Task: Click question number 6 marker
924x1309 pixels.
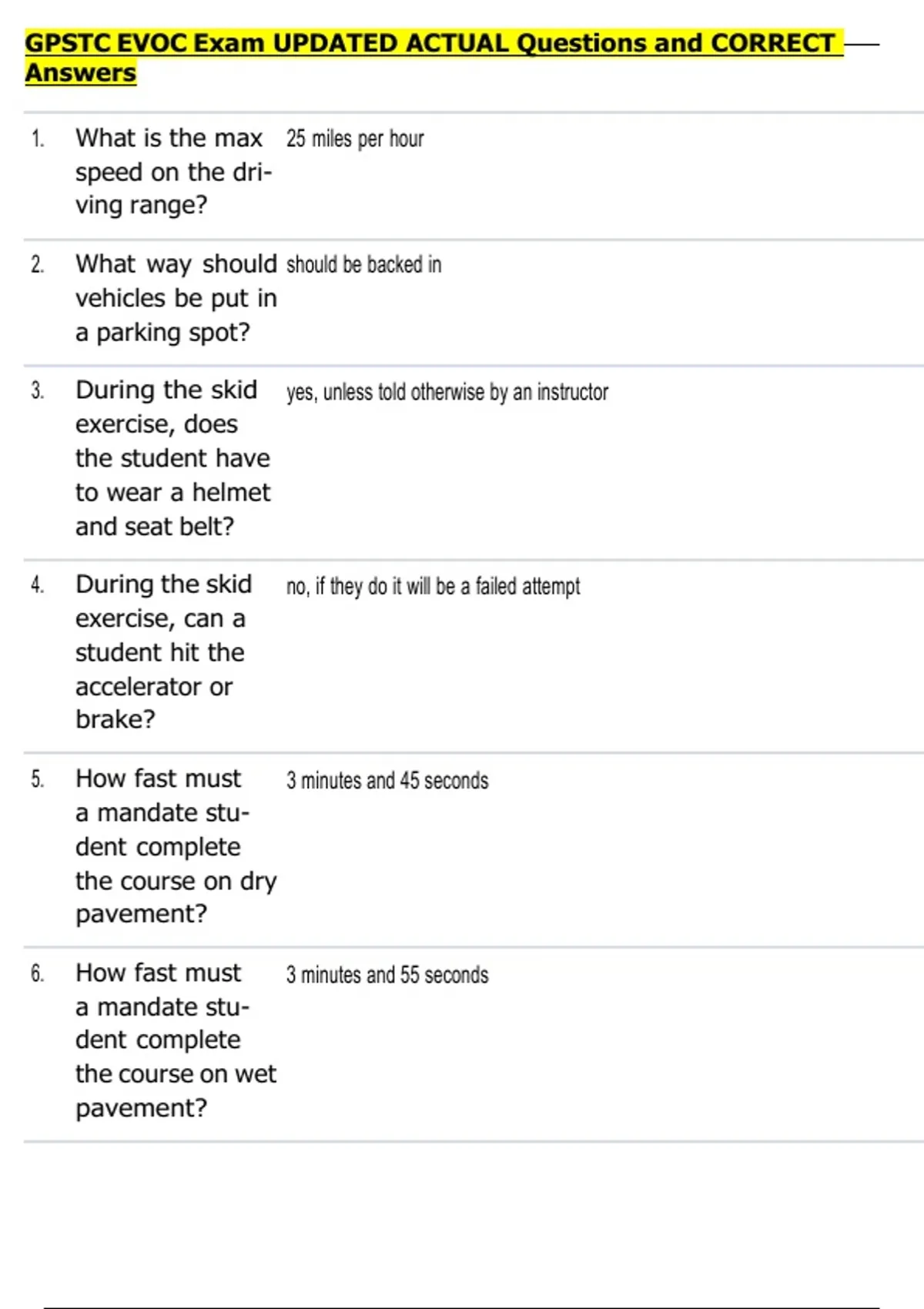Action: [x=38, y=974]
